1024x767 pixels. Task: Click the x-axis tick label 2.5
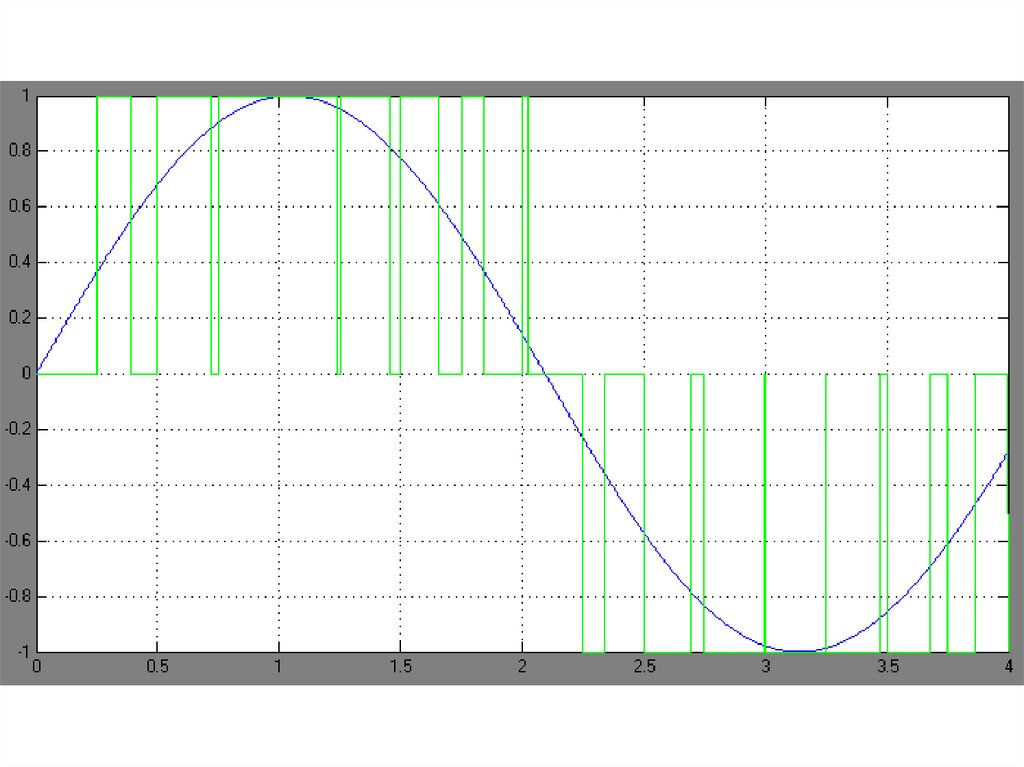(x=644, y=665)
